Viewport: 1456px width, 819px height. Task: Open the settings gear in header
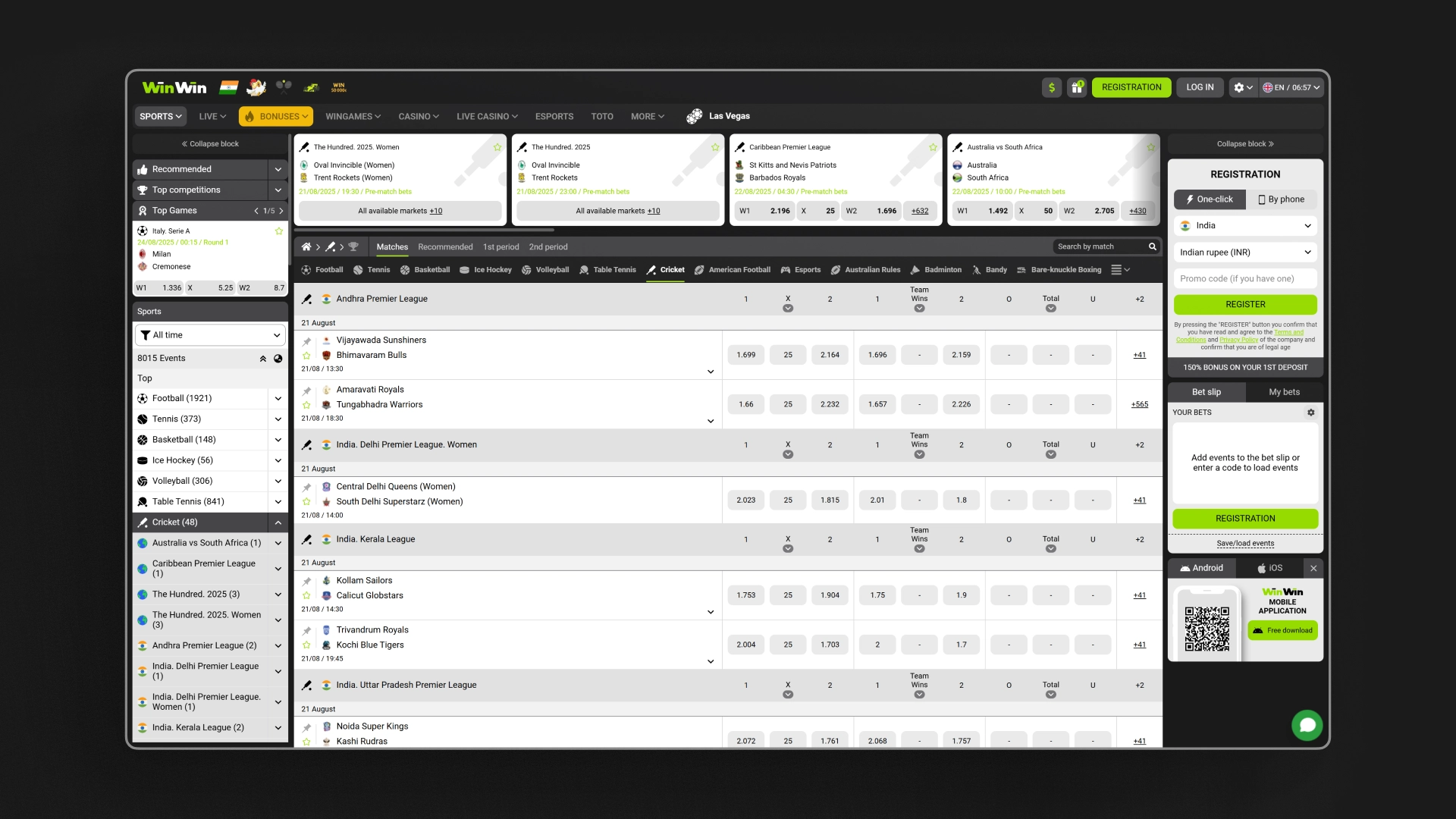click(1242, 88)
